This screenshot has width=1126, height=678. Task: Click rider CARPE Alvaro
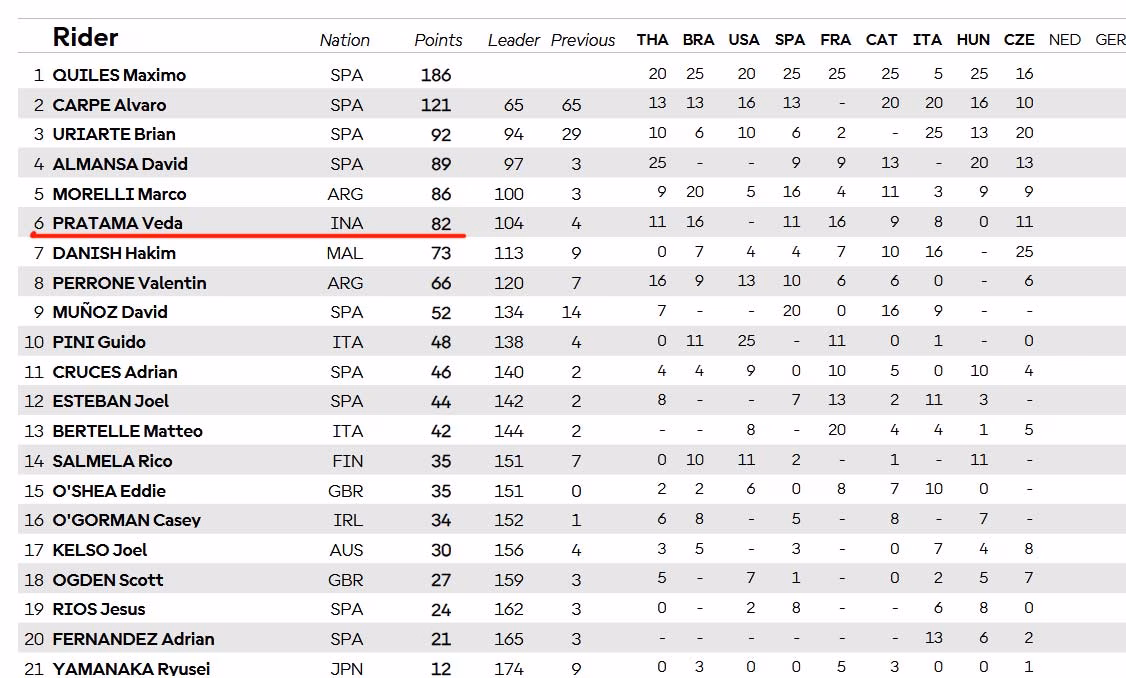coord(109,105)
